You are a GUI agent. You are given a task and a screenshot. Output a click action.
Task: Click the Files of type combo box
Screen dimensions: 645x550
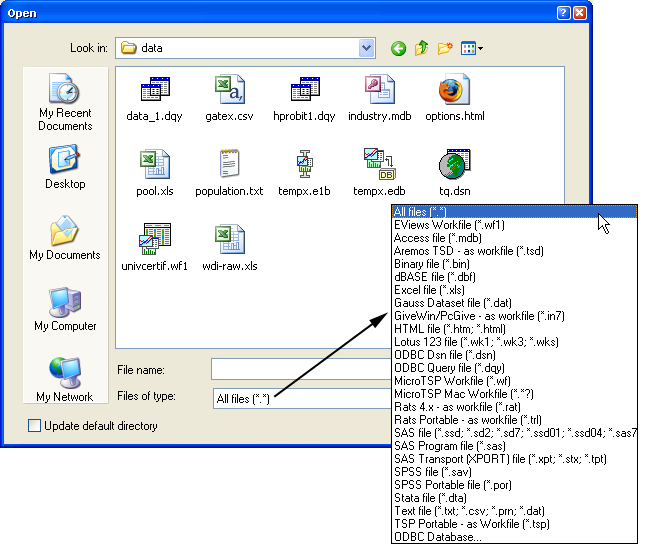click(x=300, y=399)
